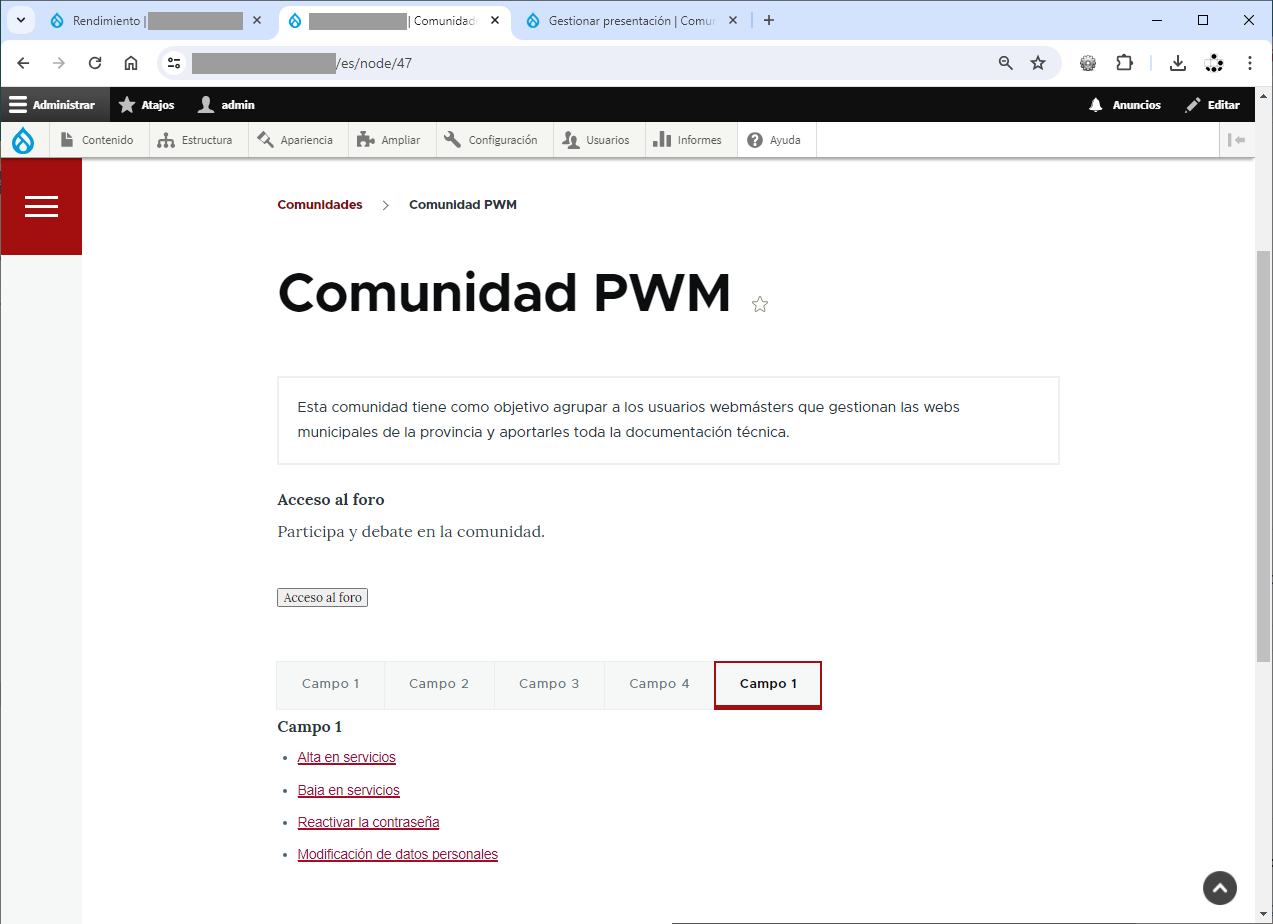Open browser downloads
The image size is (1273, 924).
pos(1178,63)
